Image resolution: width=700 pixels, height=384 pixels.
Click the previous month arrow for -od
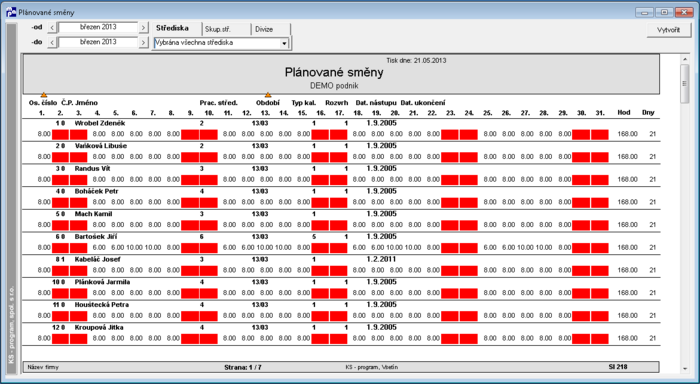pyautogui.click(x=52, y=28)
